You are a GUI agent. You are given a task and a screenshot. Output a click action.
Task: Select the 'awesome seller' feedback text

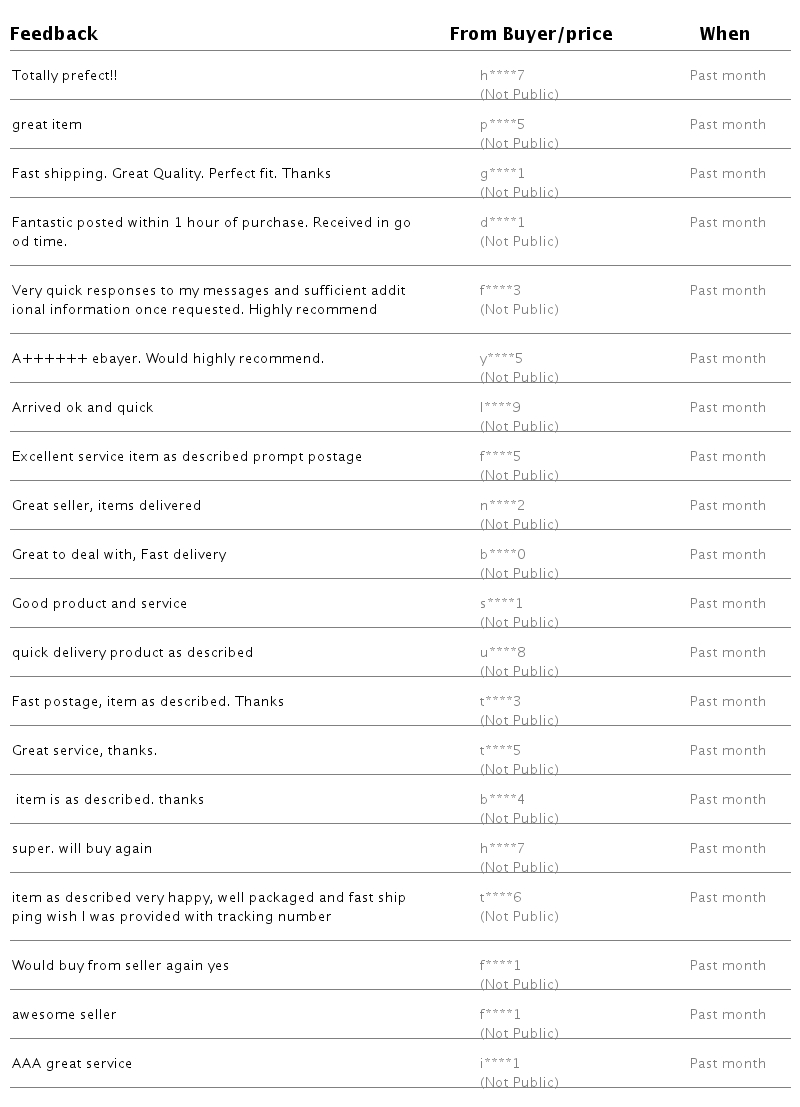[64, 1015]
